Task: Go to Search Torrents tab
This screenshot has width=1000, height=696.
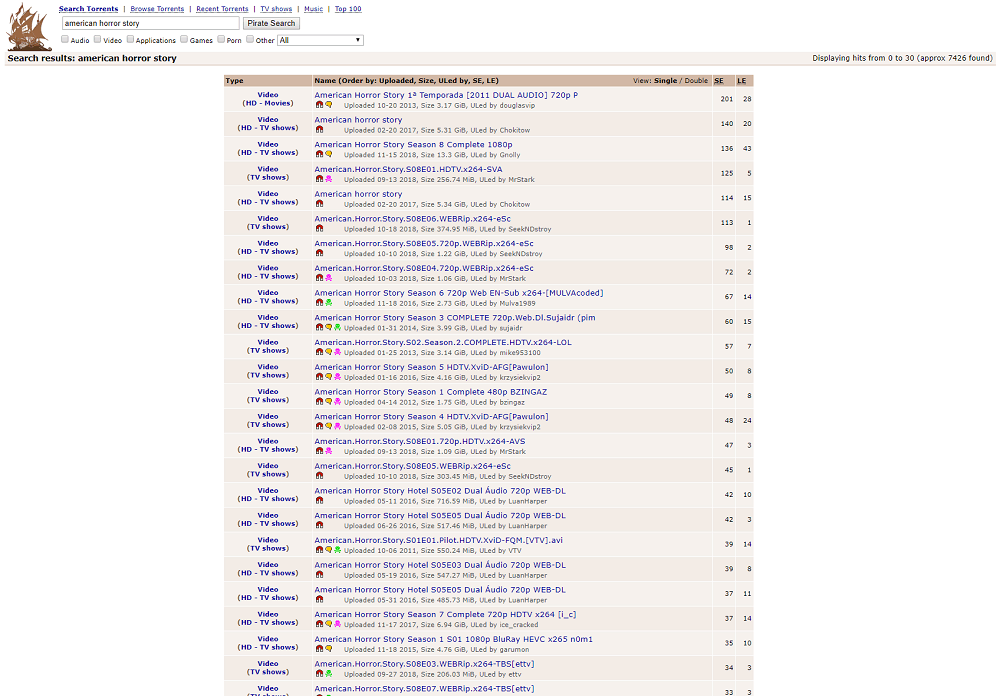Action: (89, 9)
